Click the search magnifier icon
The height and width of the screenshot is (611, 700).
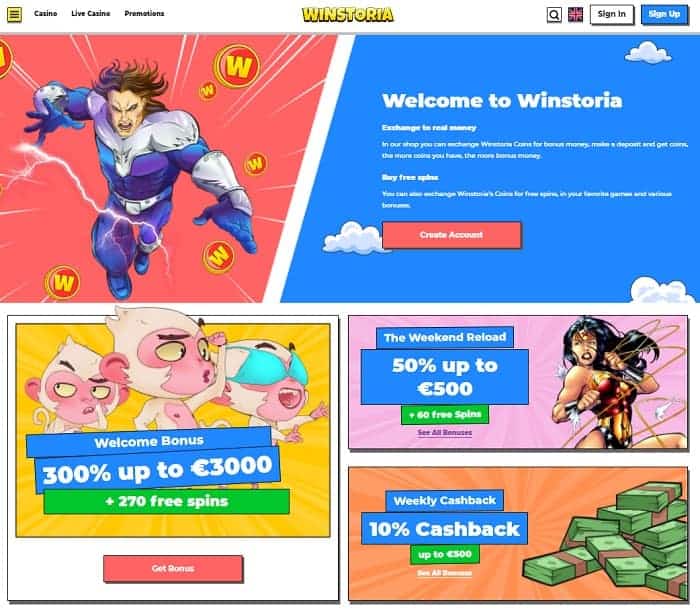pos(554,15)
